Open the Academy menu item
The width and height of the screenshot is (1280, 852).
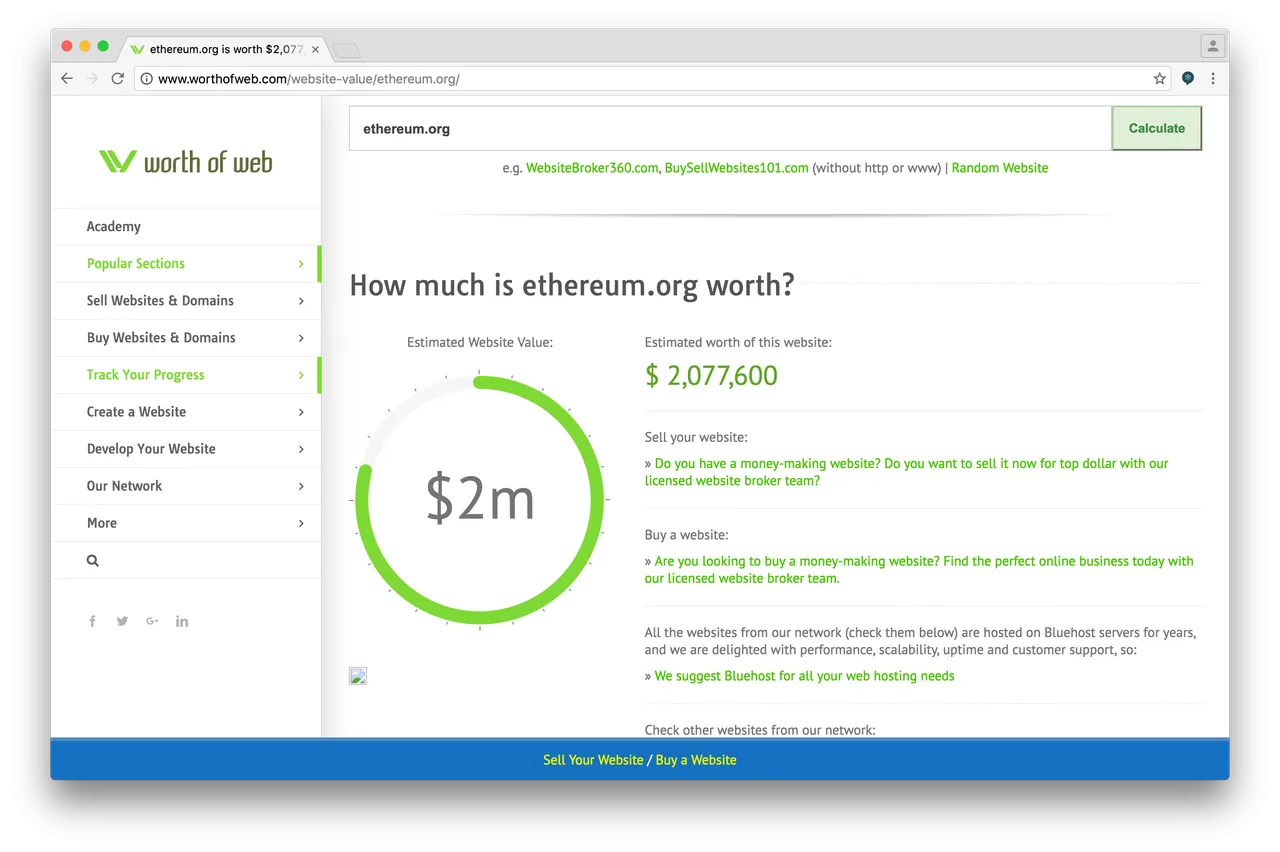tap(186, 227)
